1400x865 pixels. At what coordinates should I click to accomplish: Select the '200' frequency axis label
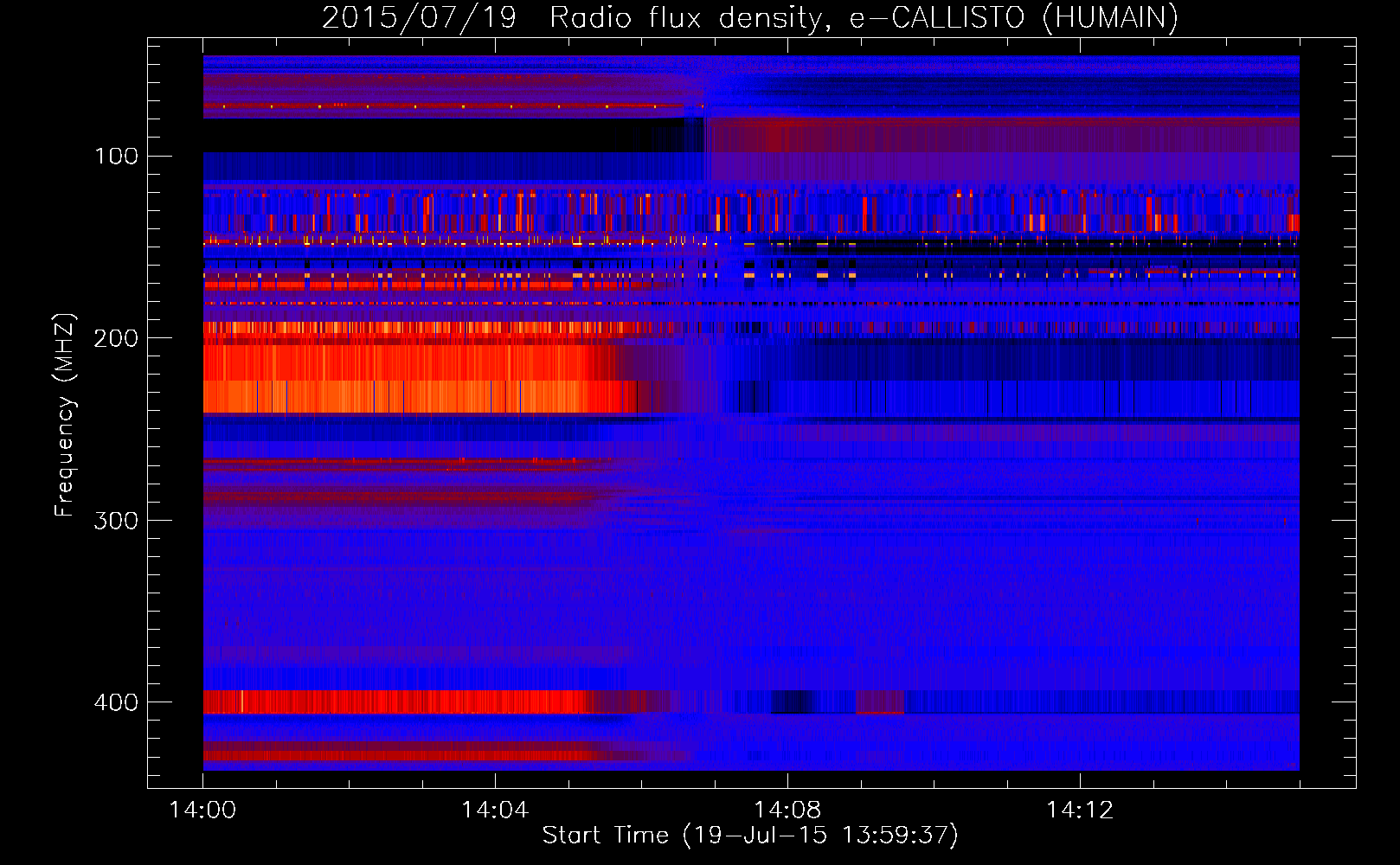pos(117,338)
